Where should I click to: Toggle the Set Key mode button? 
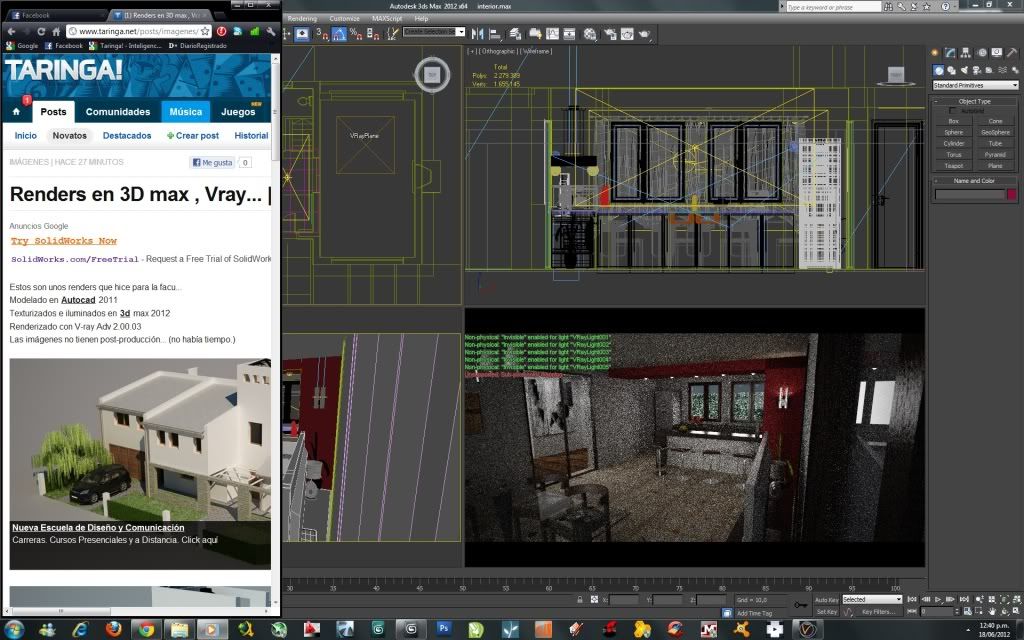coord(826,612)
